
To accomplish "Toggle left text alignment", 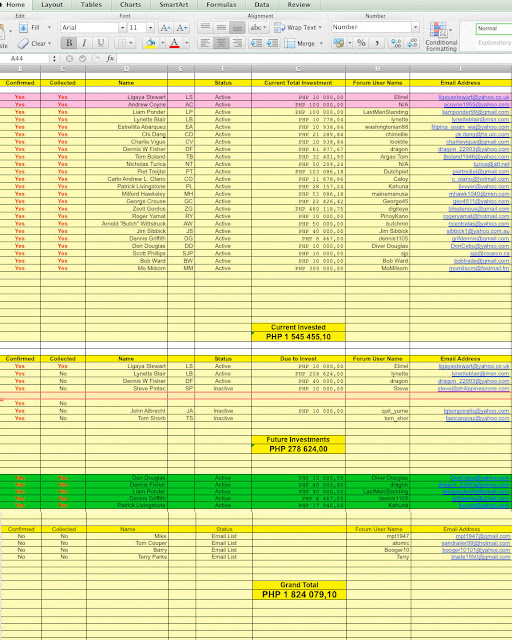I will click(205, 43).
